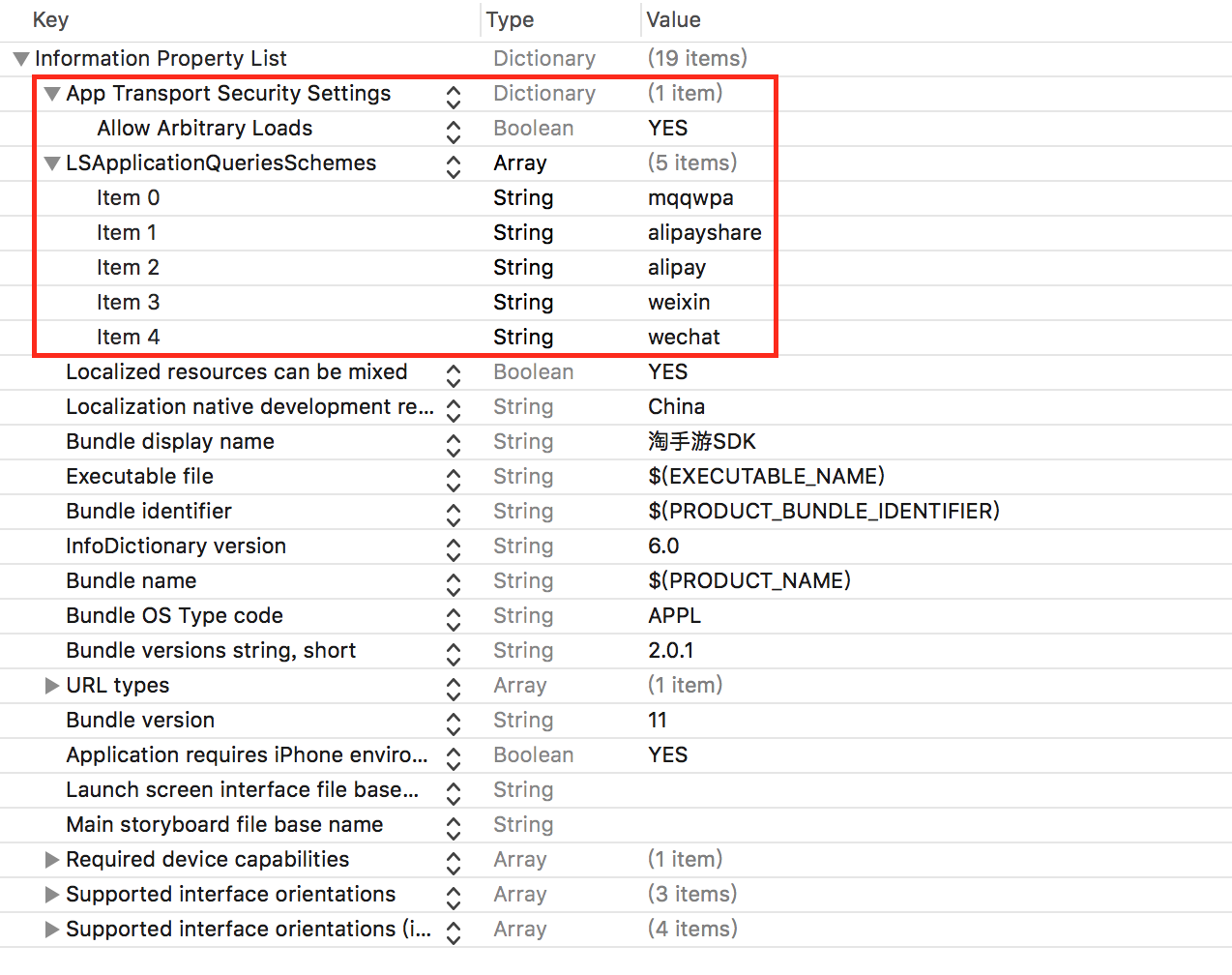This screenshot has width=1232, height=975.
Task: Click the 6.0 InfoDictionary version value
Action: [x=663, y=547]
